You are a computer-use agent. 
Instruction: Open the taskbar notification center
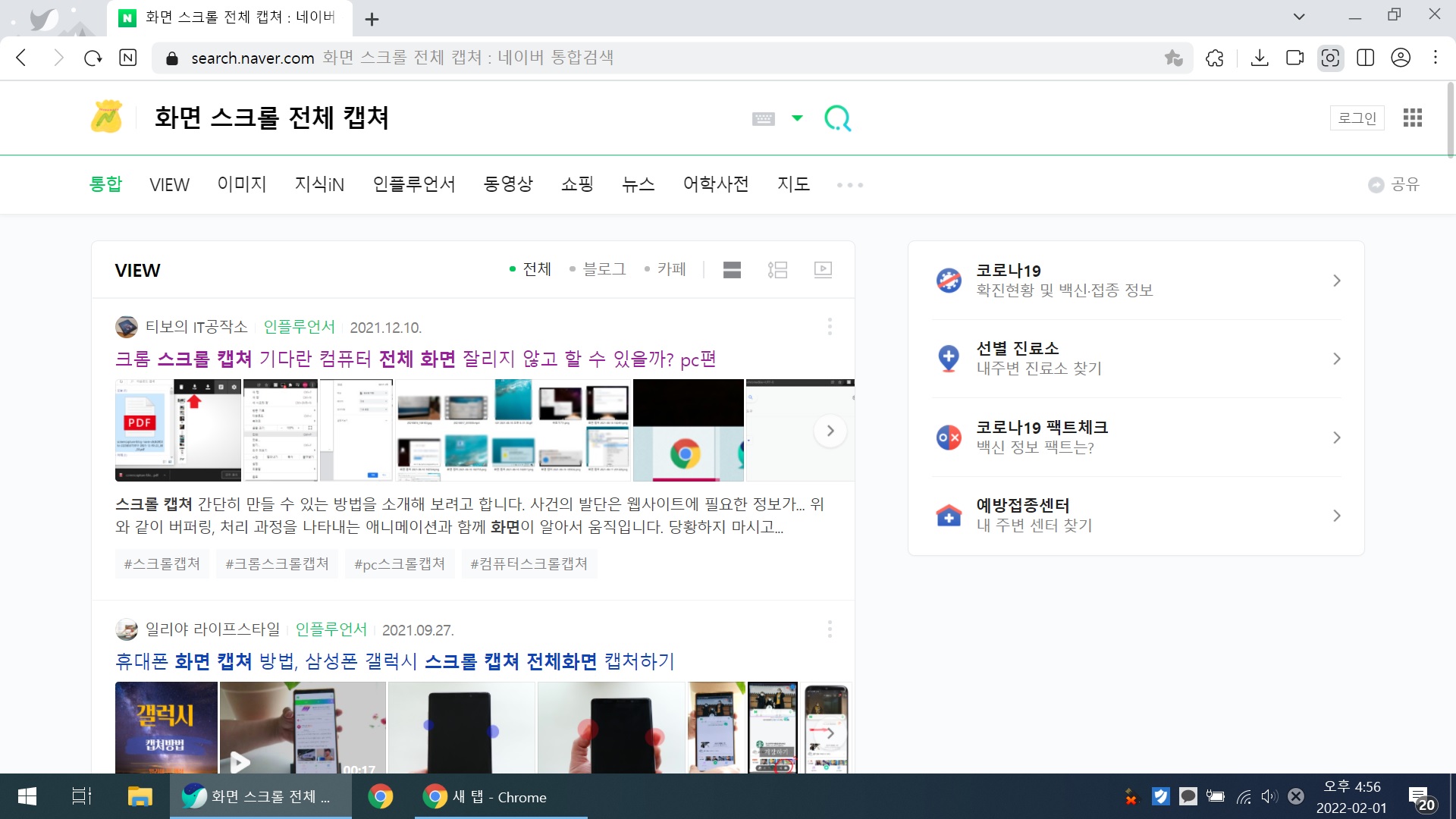tap(1420, 797)
